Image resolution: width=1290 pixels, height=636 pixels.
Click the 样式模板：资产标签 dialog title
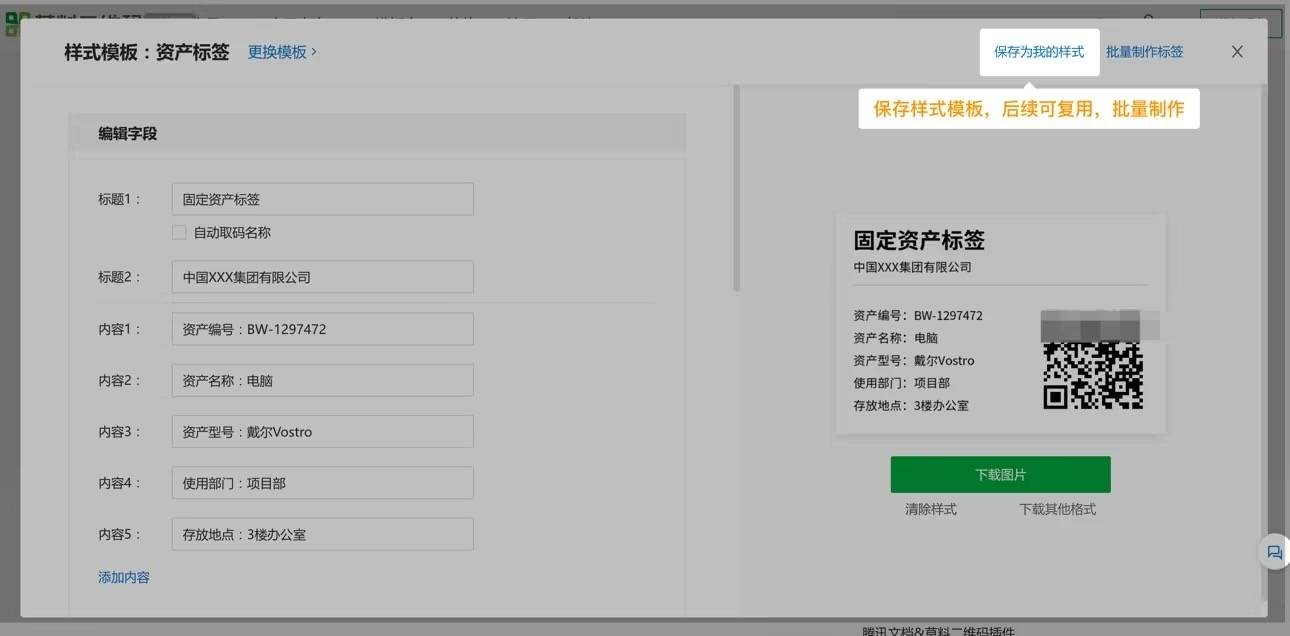tap(147, 52)
